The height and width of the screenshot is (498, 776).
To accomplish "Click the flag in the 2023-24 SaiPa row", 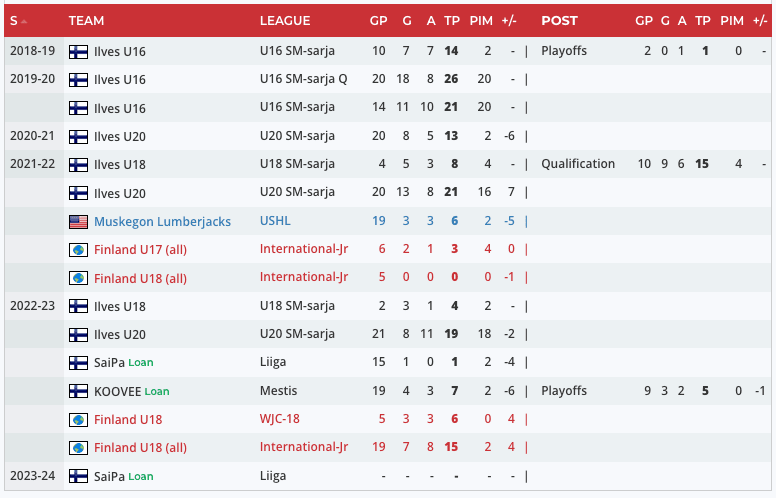I will (78, 476).
